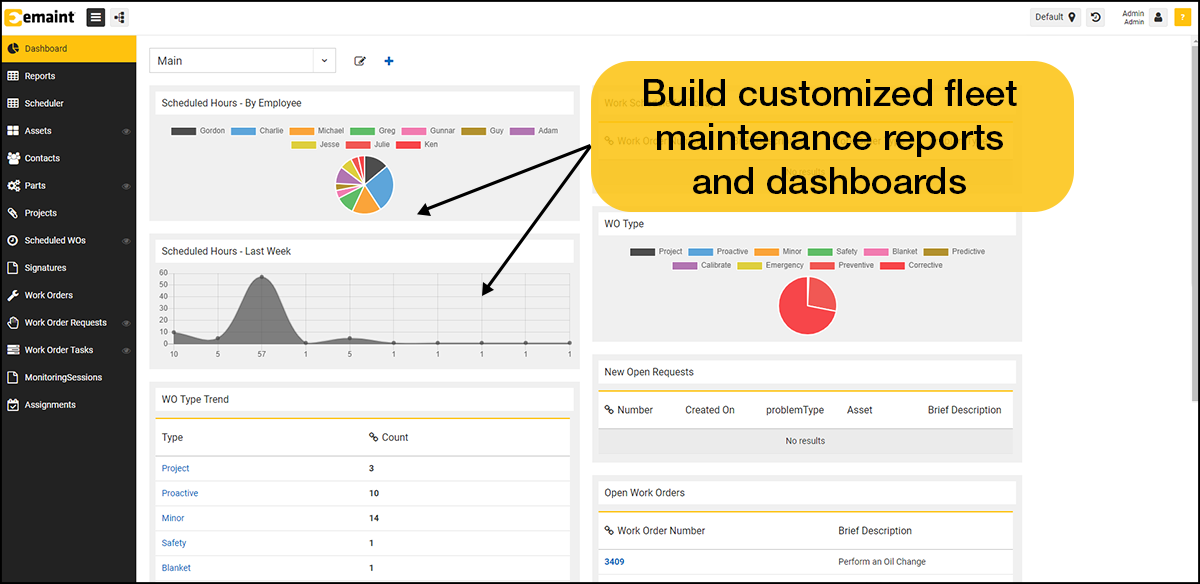Open the hierarchy tree icon
1200x584 pixels.
(120, 17)
